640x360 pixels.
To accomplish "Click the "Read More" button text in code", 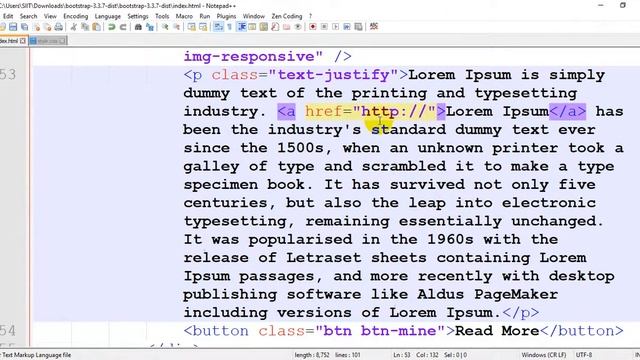I will [497, 331].
